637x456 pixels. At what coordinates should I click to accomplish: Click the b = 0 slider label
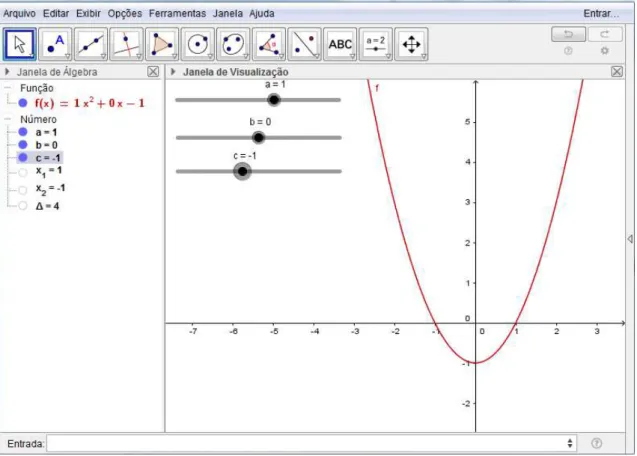(260, 122)
